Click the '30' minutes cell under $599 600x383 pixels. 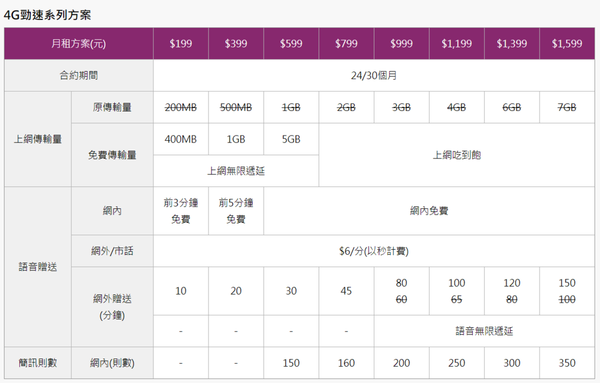point(291,291)
